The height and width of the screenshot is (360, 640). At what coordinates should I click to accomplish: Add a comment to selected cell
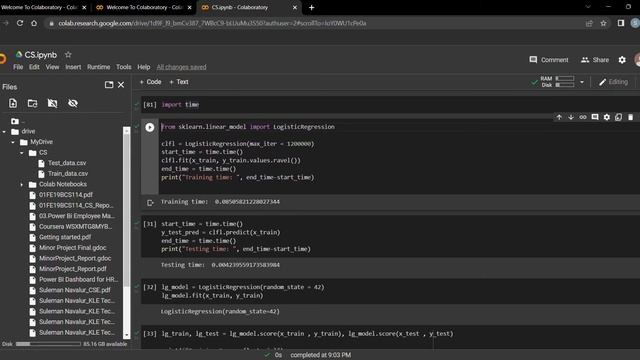click(595, 117)
